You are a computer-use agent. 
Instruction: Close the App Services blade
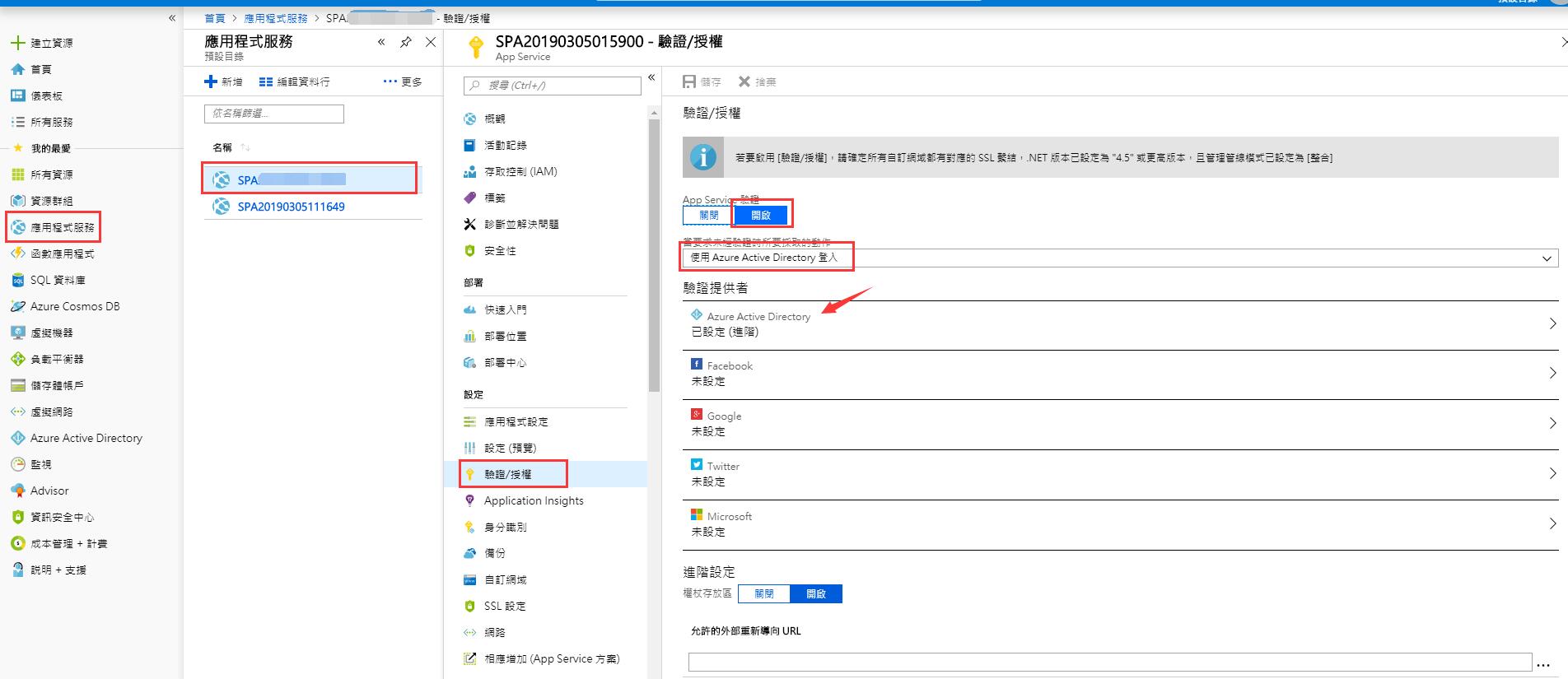[431, 42]
